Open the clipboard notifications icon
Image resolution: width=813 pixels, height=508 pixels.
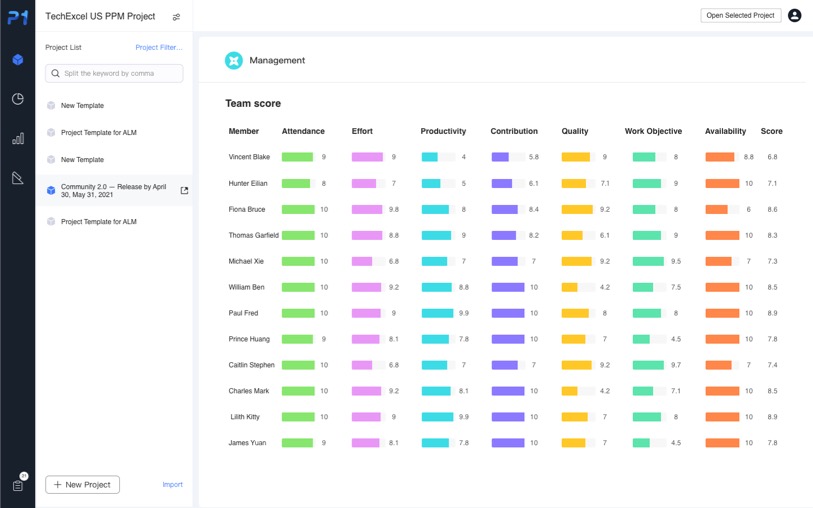(x=18, y=485)
